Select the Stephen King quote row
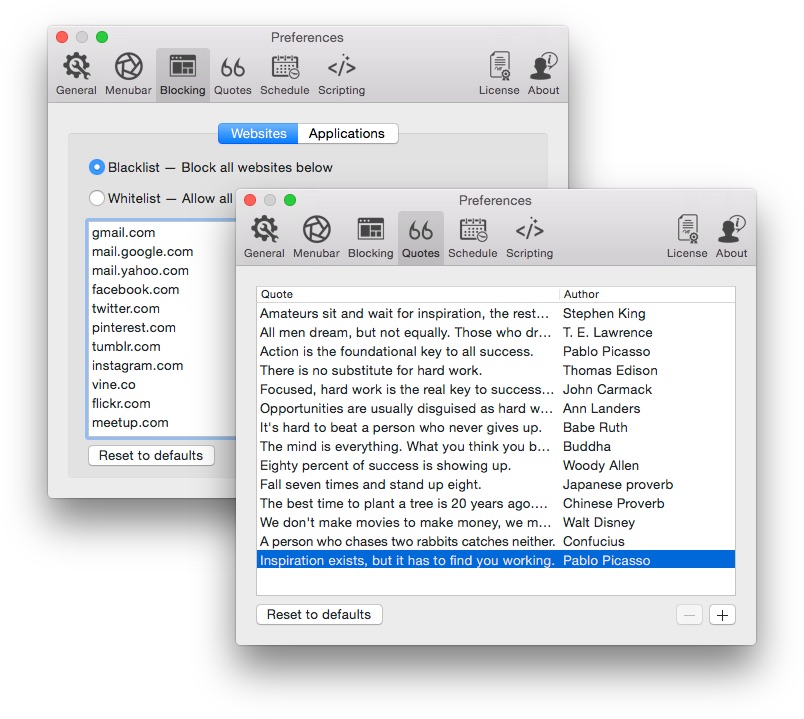This screenshot has width=804, height=719. [x=496, y=313]
